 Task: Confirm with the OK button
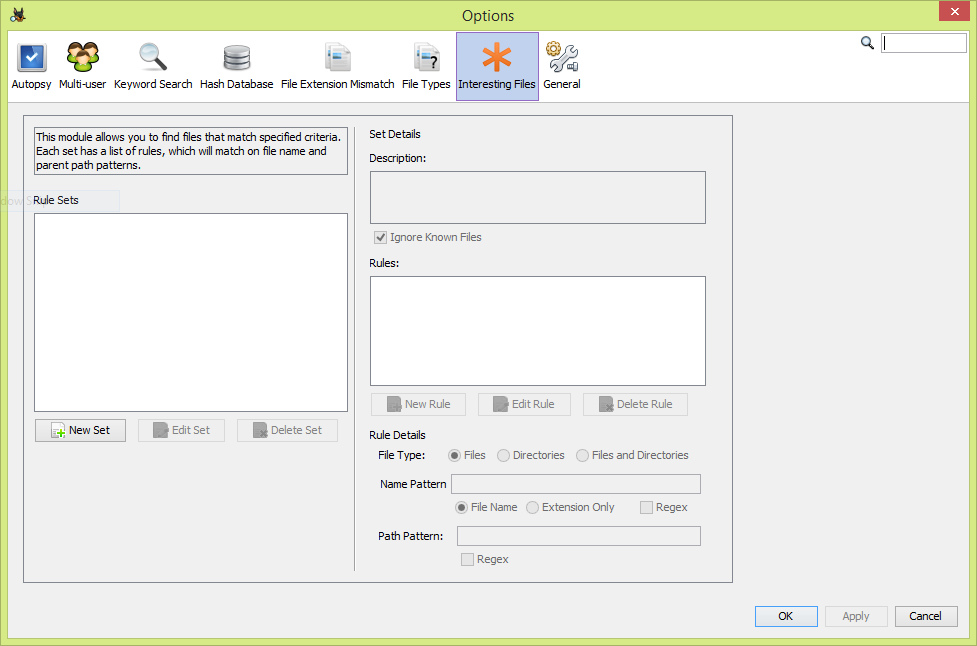(x=786, y=616)
